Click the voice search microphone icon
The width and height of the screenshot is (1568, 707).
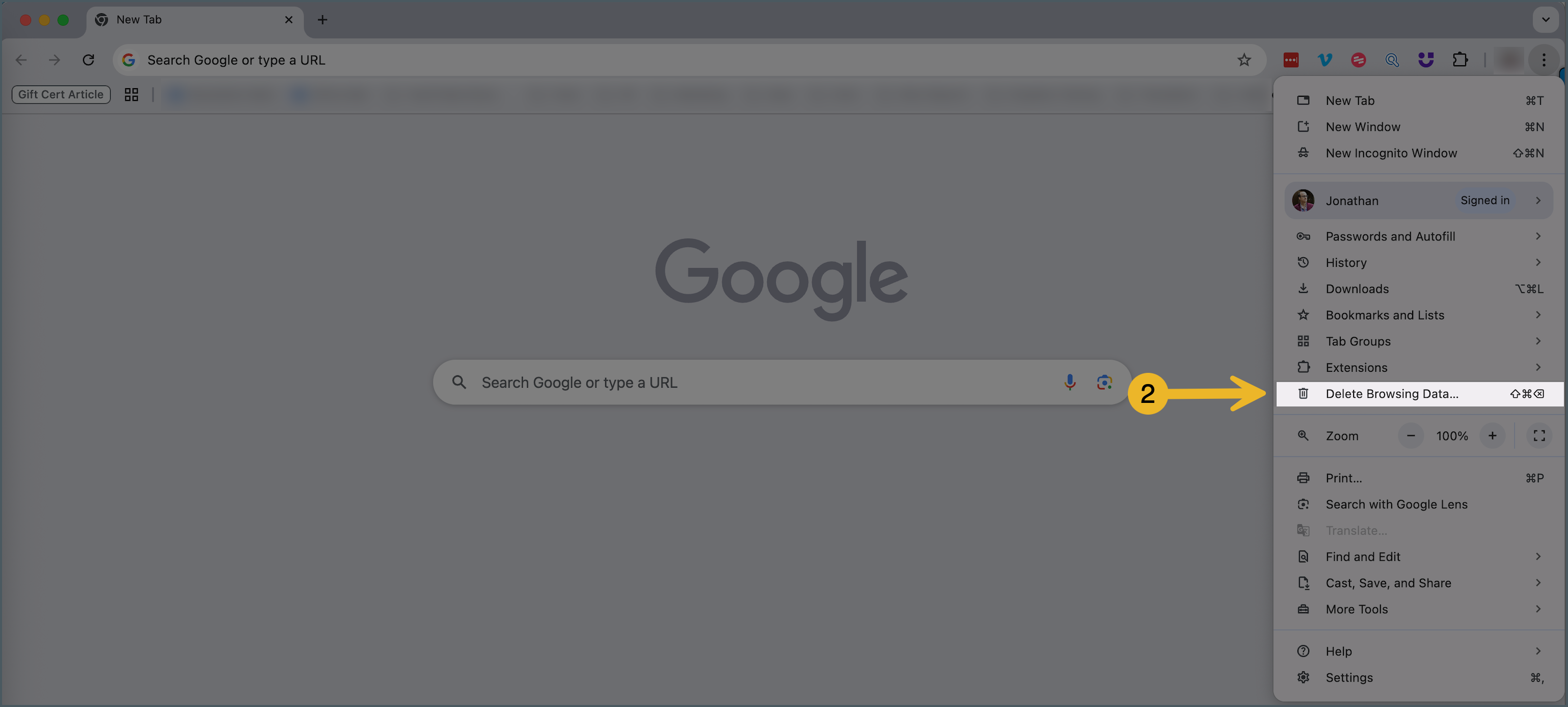pos(1069,382)
